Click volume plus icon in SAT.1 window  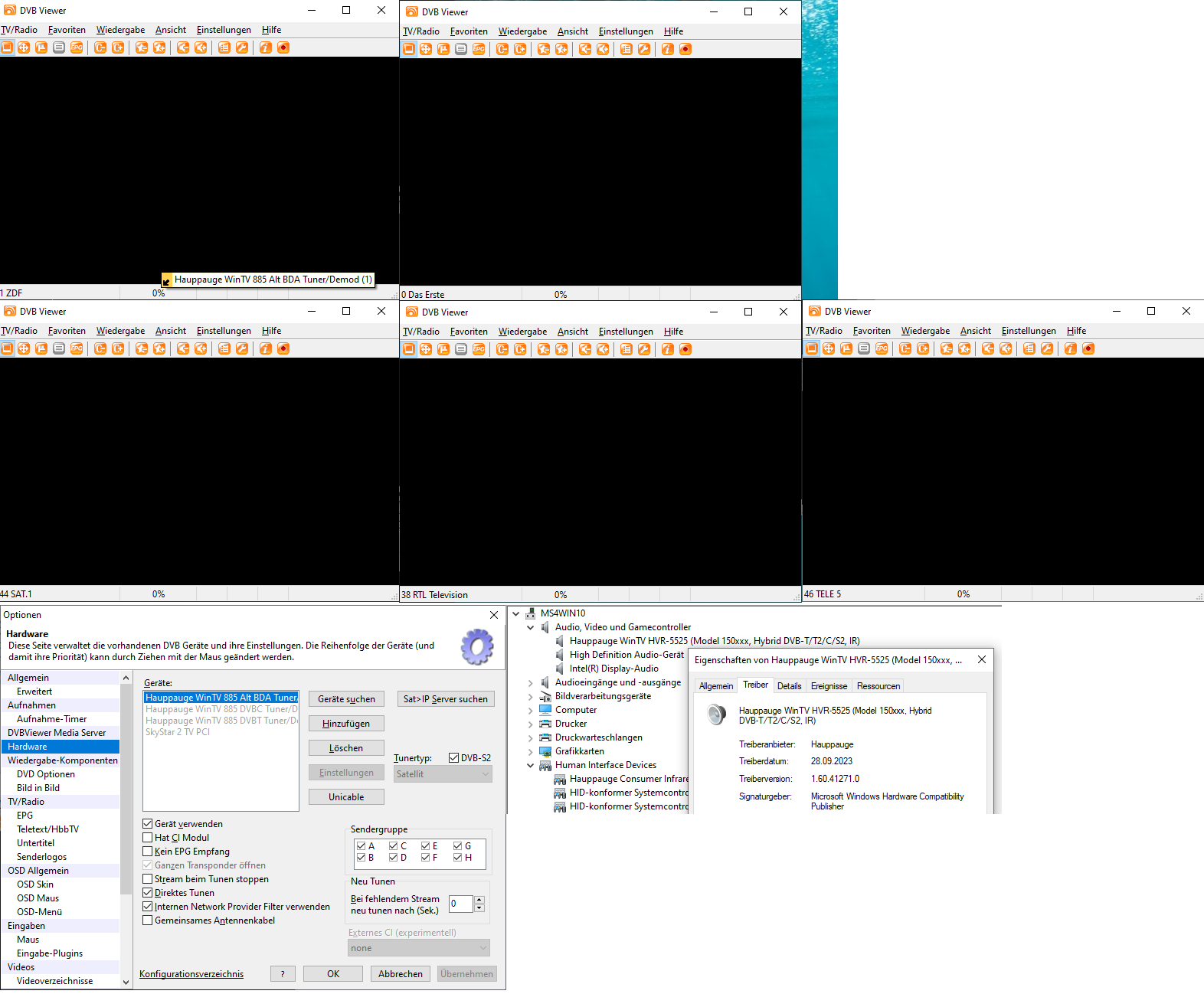click(201, 348)
